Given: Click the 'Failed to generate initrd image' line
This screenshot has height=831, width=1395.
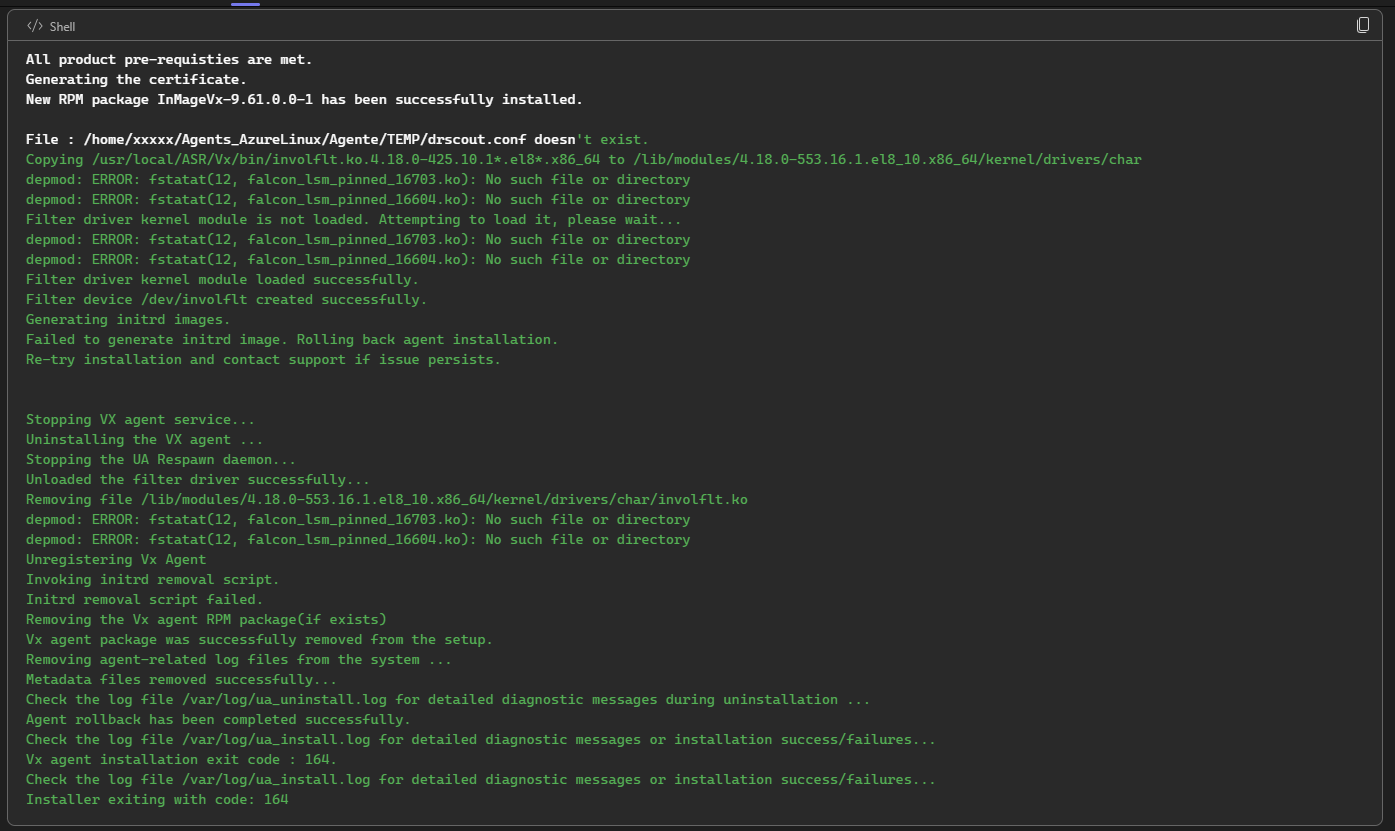Looking at the screenshot, I should 292,340.
